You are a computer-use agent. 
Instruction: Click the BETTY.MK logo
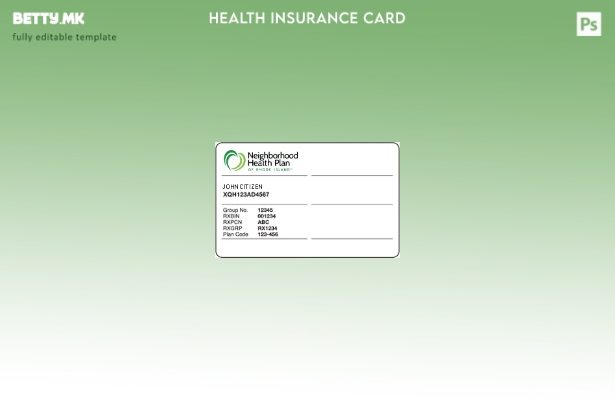tap(48, 18)
